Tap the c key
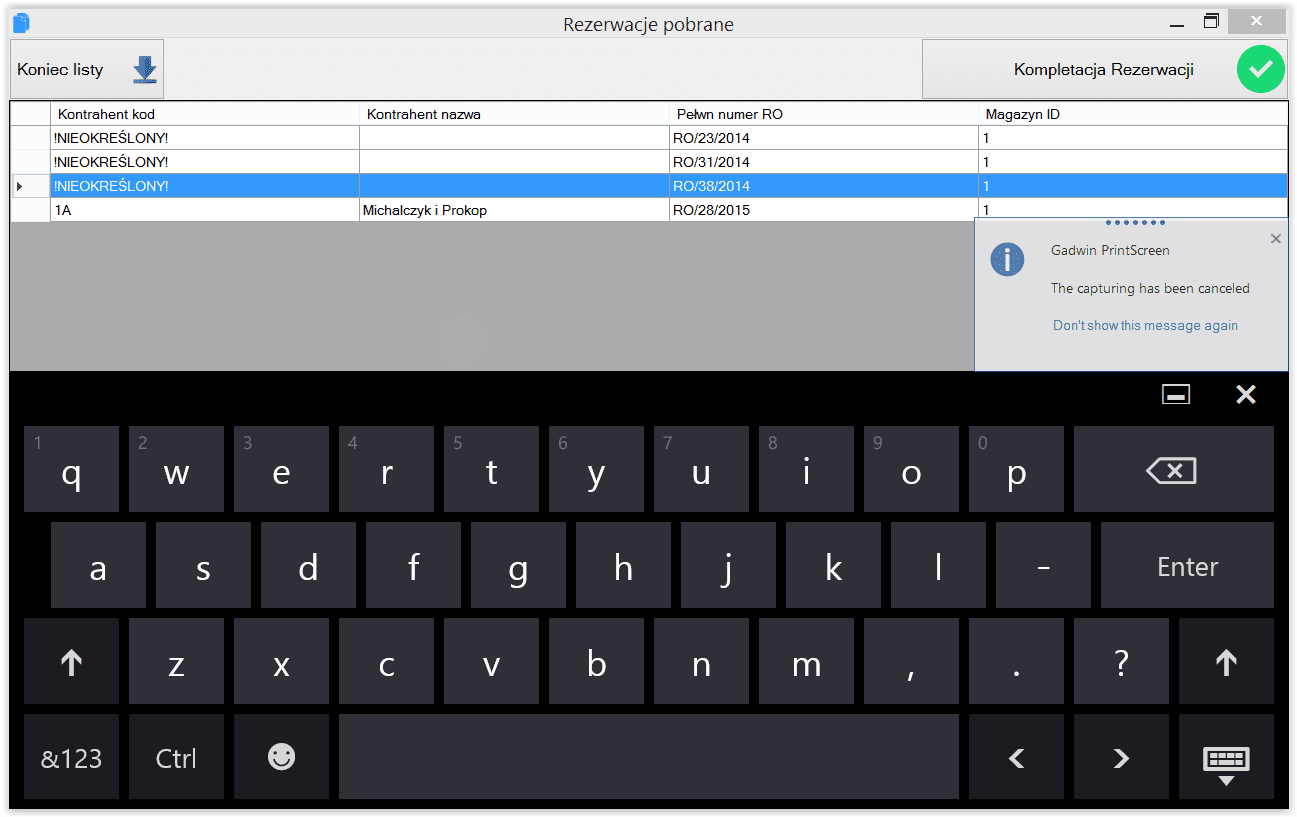The image size is (1297, 817). point(386,661)
